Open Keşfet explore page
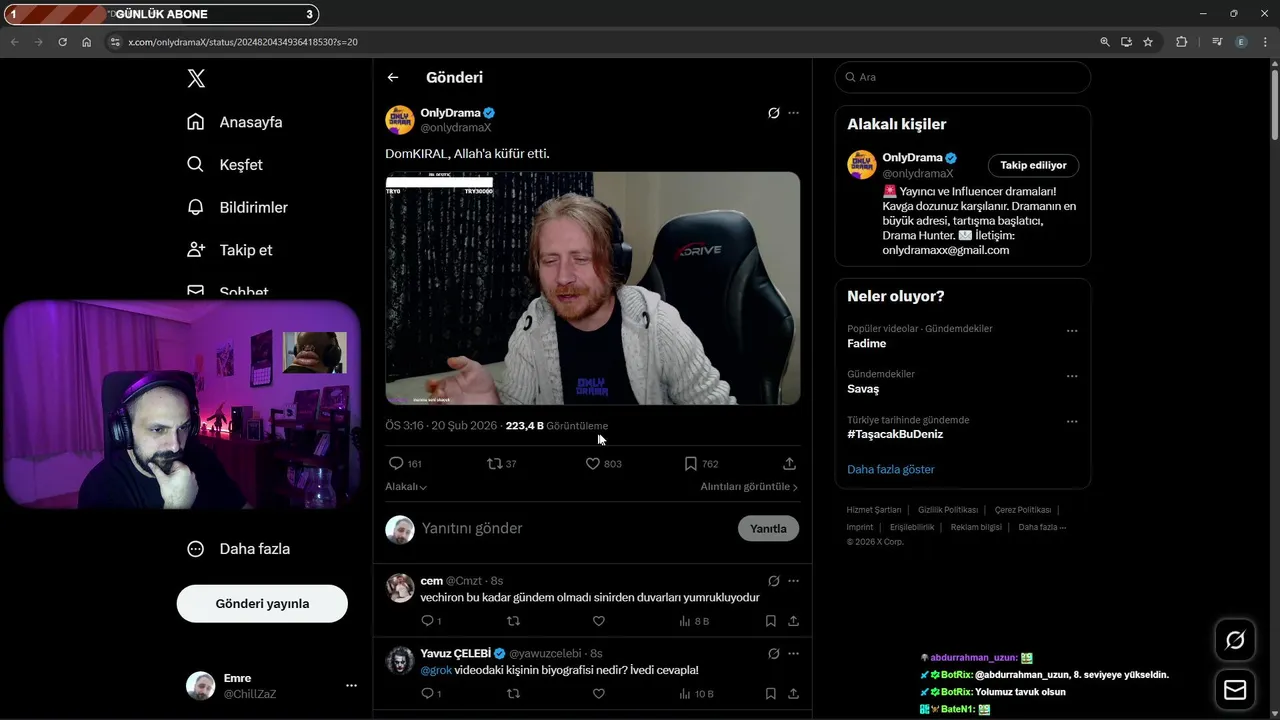Viewport: 1280px width, 720px height. tap(224, 164)
